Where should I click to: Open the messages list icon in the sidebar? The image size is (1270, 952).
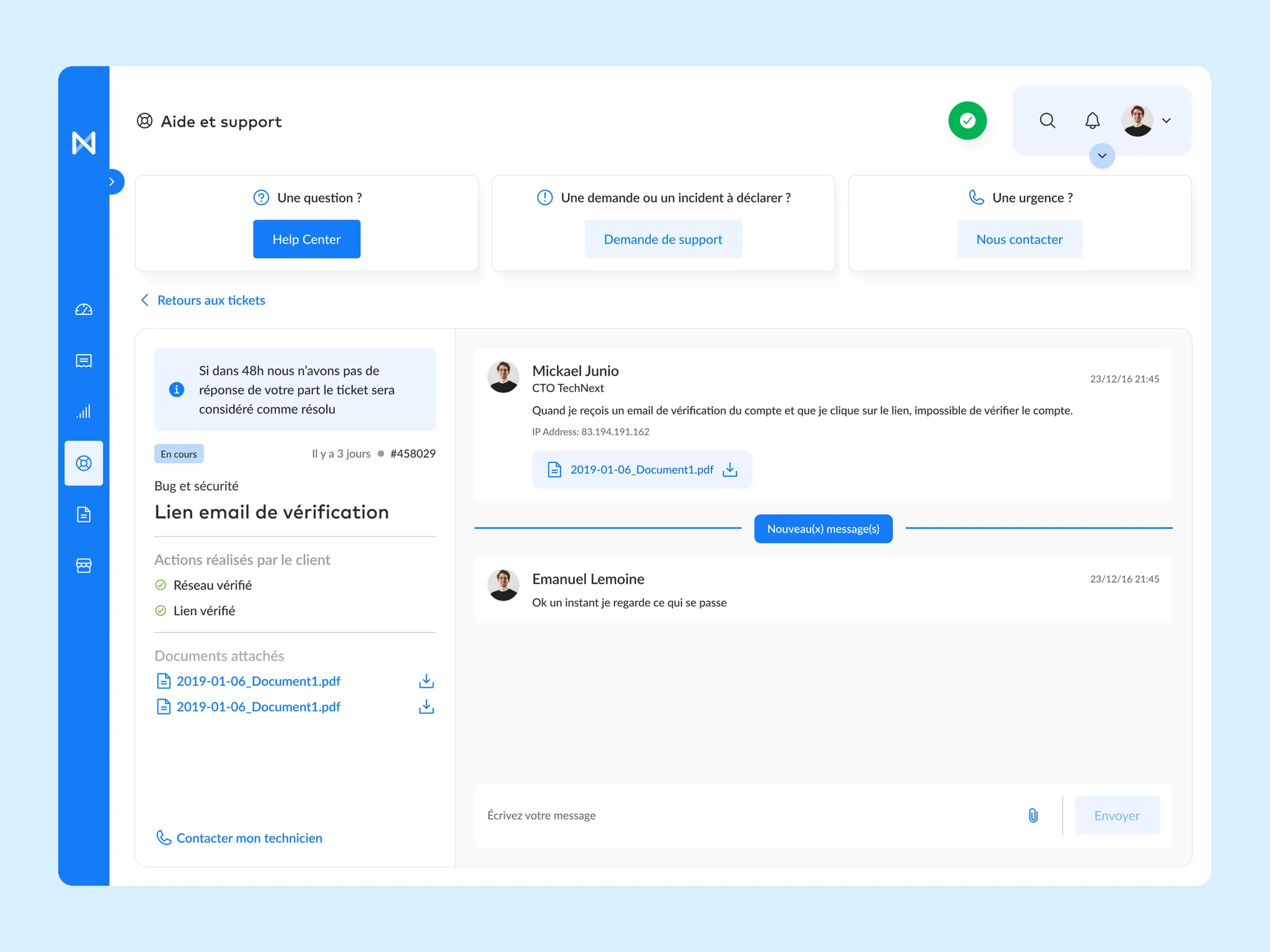(x=84, y=361)
